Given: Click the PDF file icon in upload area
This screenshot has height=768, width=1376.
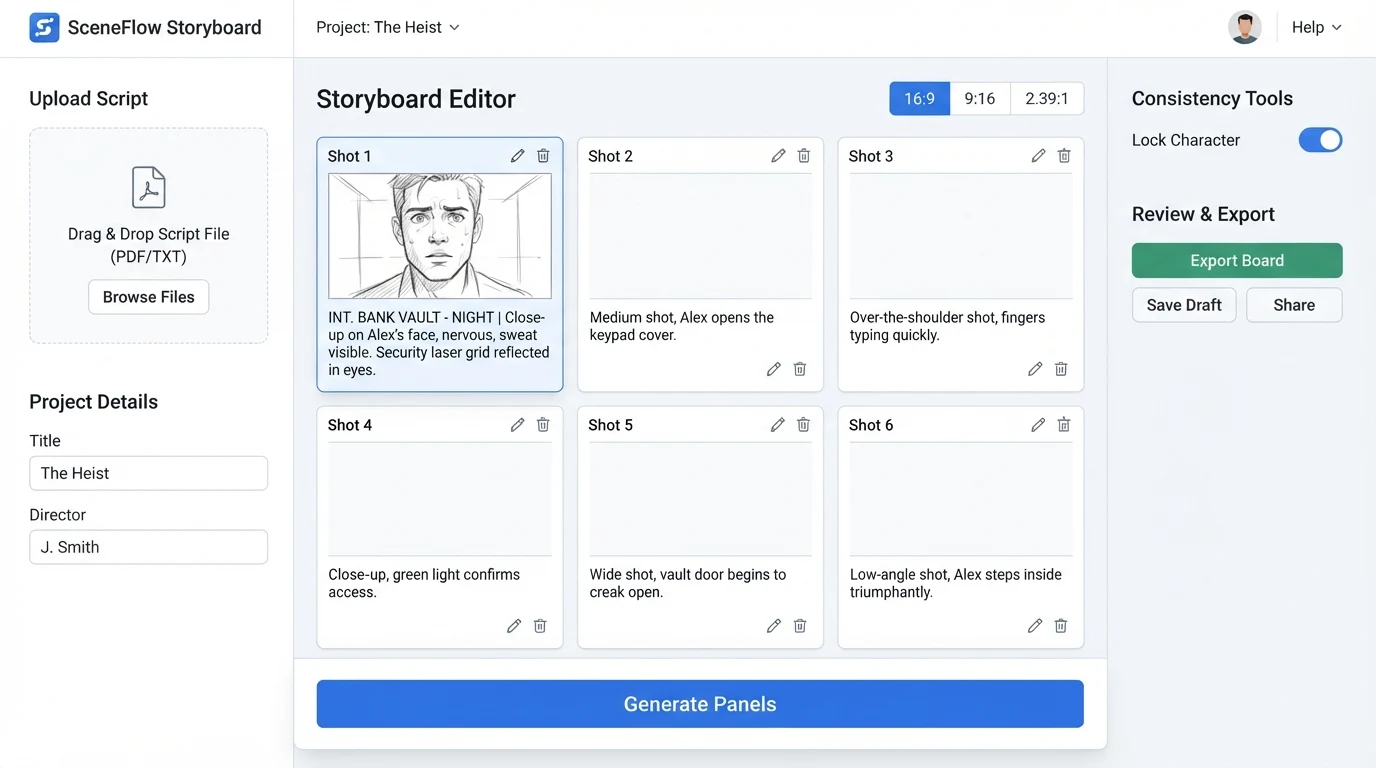Looking at the screenshot, I should pos(148,187).
